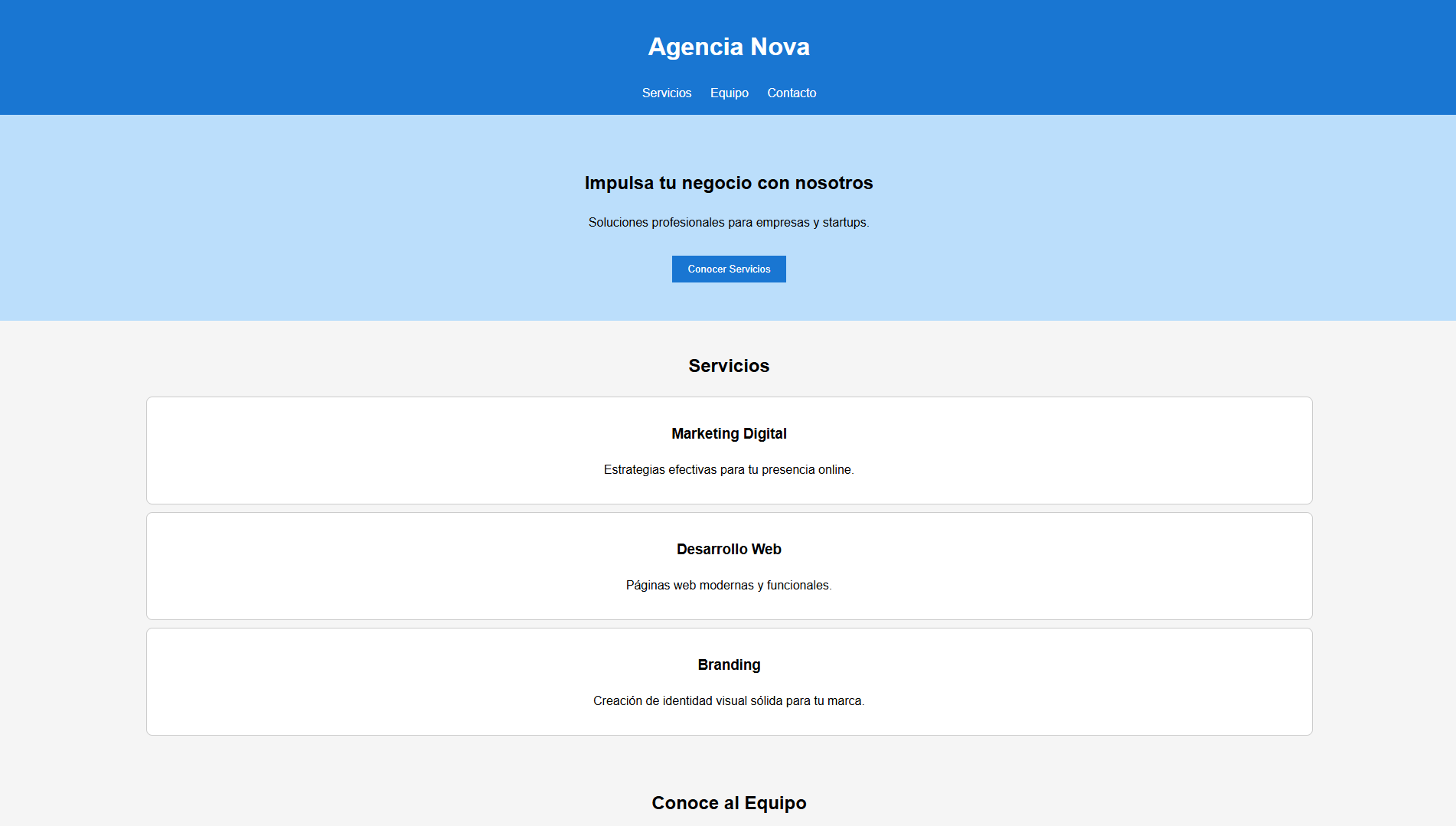This screenshot has width=1456, height=826.
Task: Click the Conoce al Equipo heading
Action: click(x=728, y=803)
